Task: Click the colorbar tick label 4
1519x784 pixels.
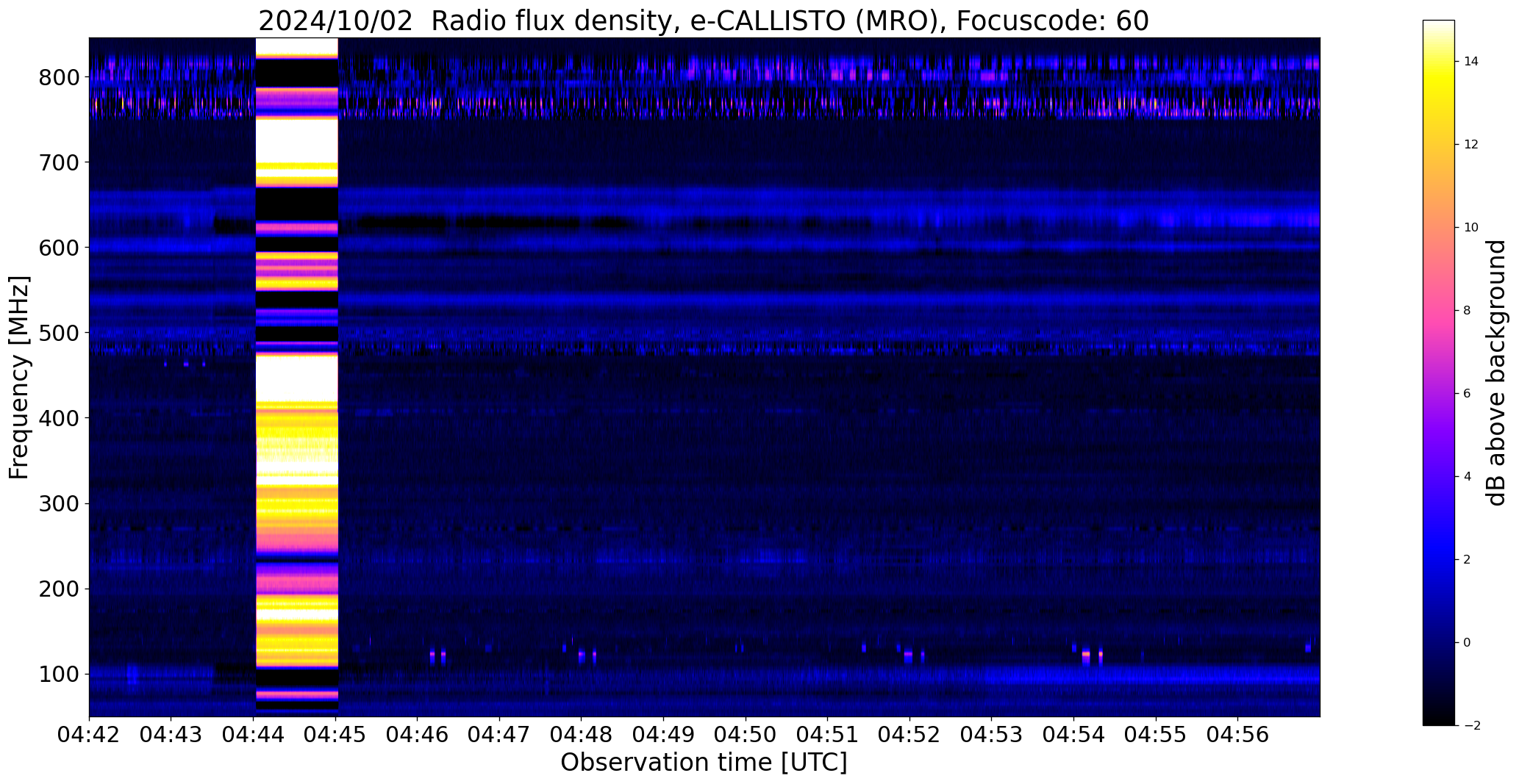Action: [x=1468, y=477]
